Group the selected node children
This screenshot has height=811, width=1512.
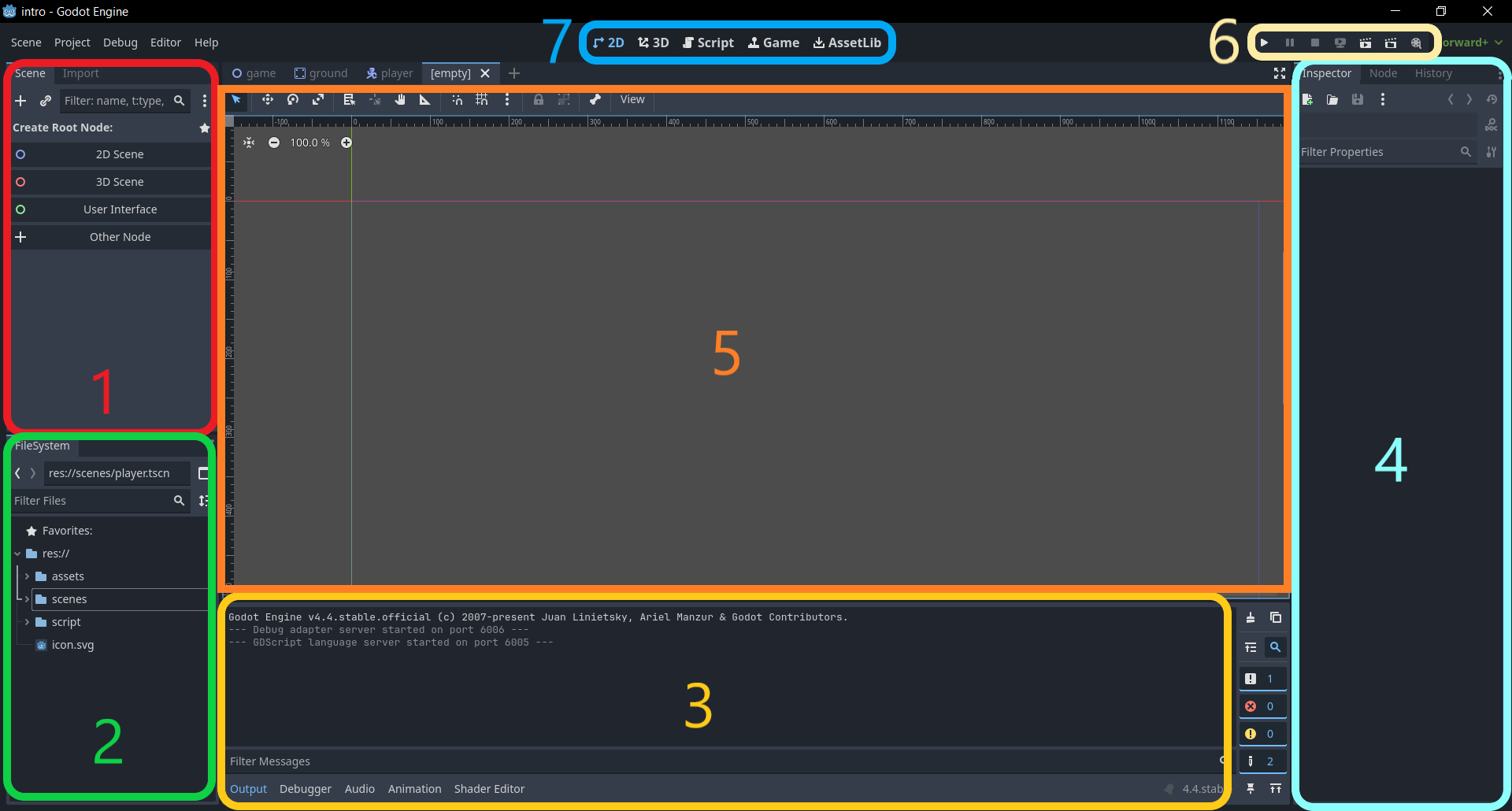[x=564, y=99]
